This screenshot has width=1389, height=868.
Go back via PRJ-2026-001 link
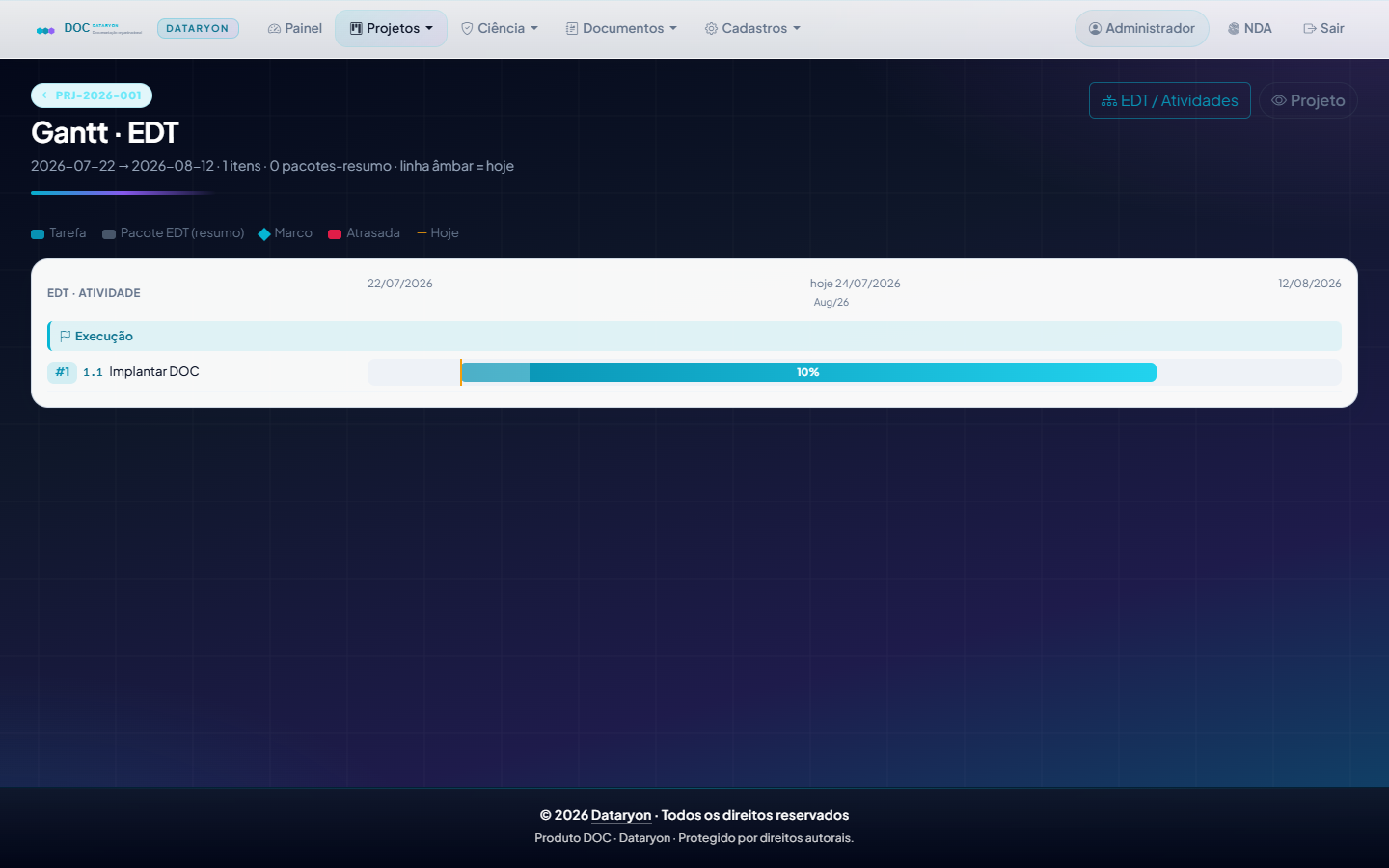[x=92, y=95]
